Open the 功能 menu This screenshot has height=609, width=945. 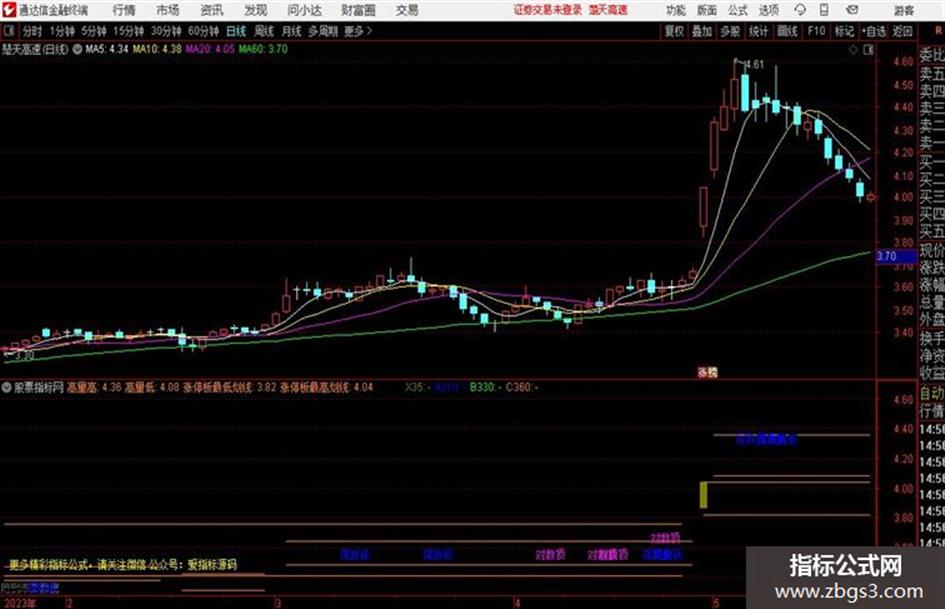point(676,10)
